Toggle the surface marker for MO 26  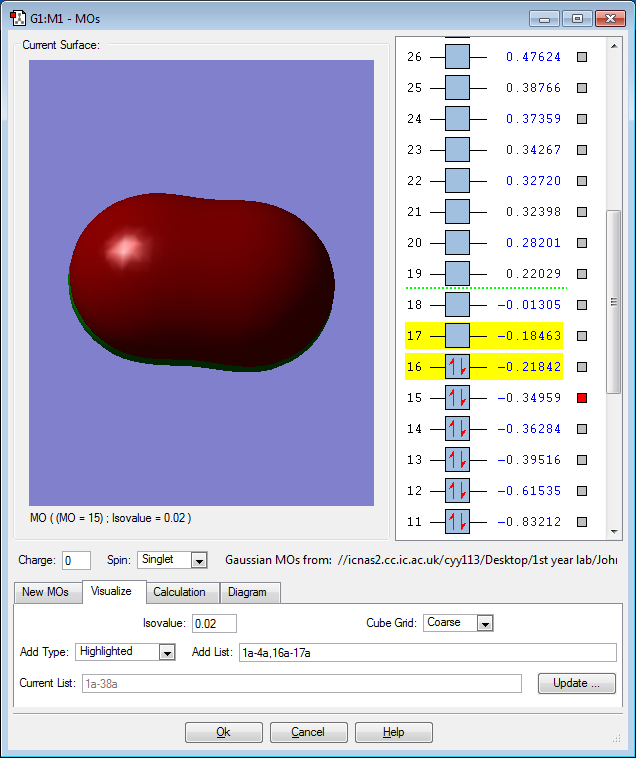tap(583, 57)
